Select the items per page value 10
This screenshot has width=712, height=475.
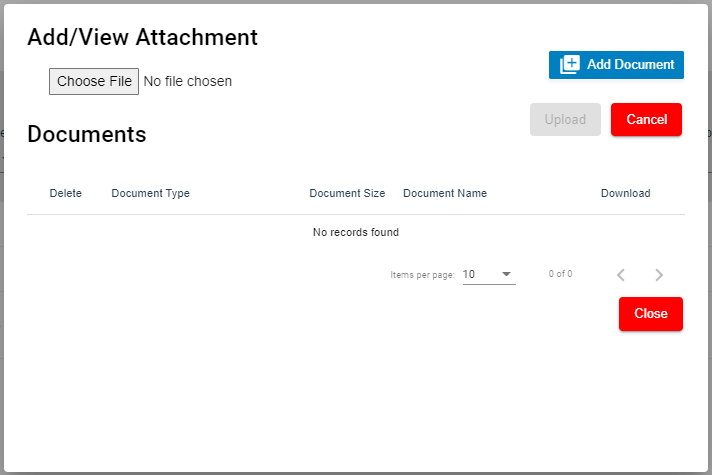470,274
